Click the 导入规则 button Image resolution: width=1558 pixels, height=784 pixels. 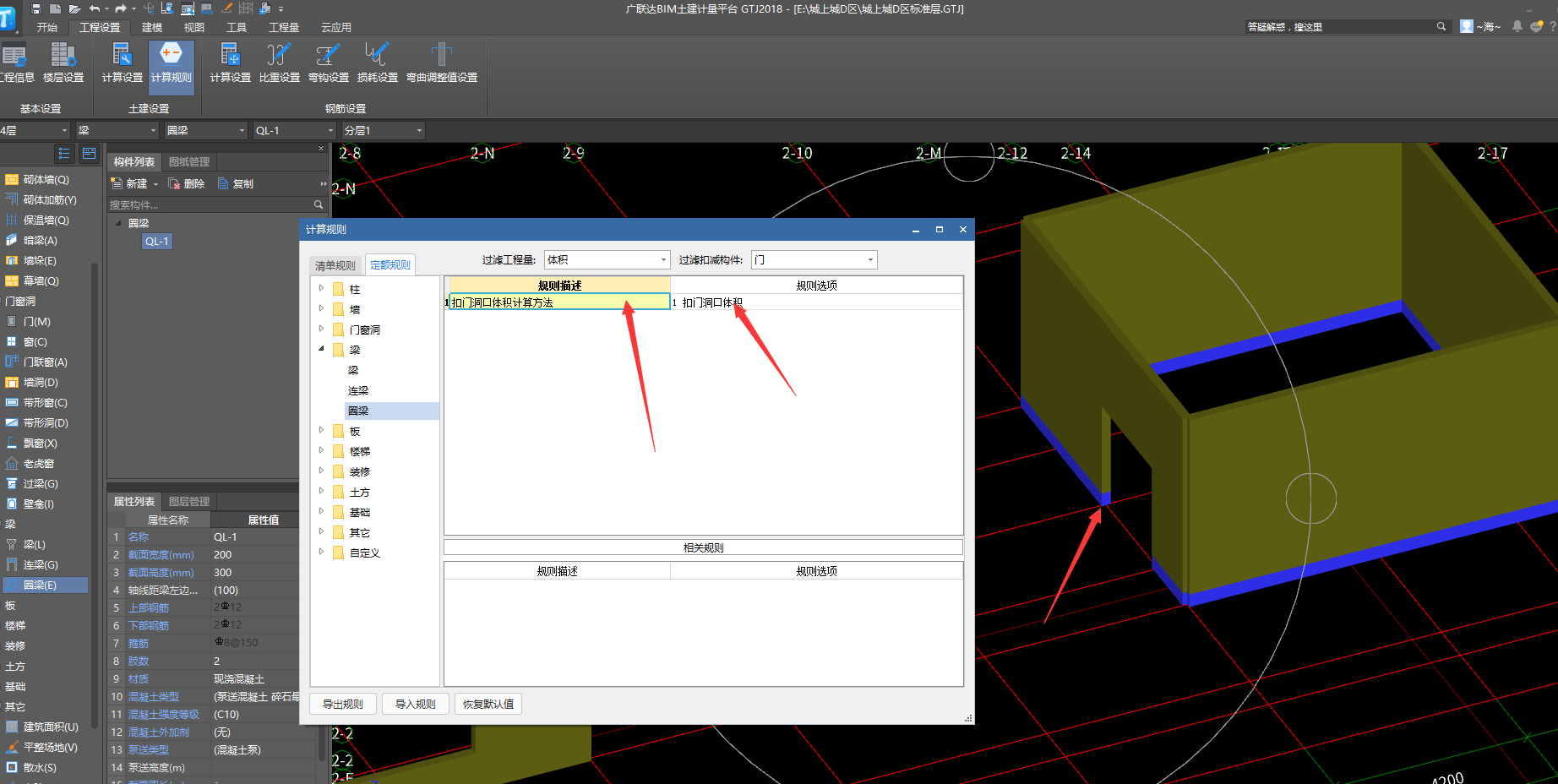[x=416, y=704]
